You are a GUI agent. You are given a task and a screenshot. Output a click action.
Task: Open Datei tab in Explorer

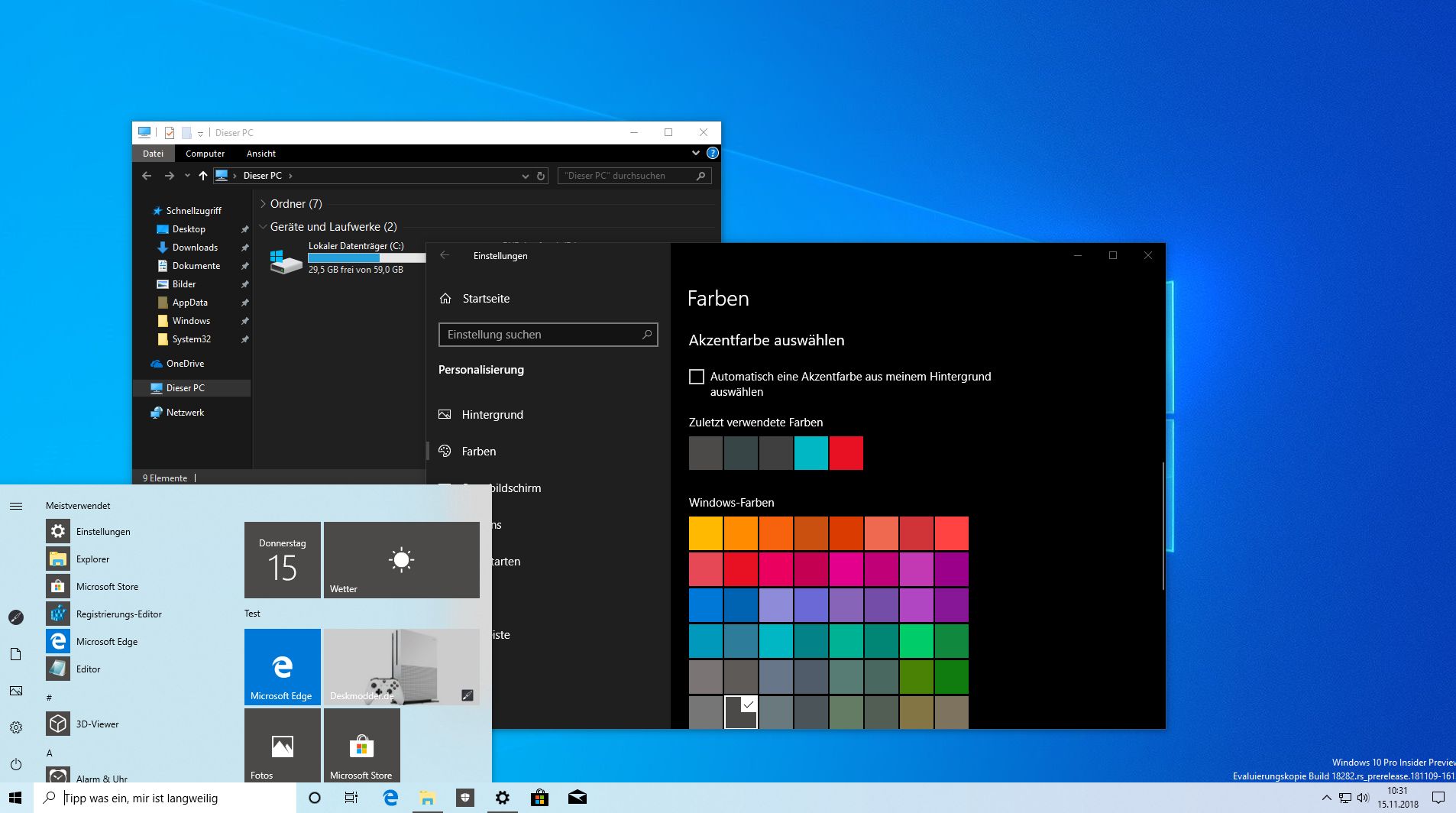(x=153, y=153)
